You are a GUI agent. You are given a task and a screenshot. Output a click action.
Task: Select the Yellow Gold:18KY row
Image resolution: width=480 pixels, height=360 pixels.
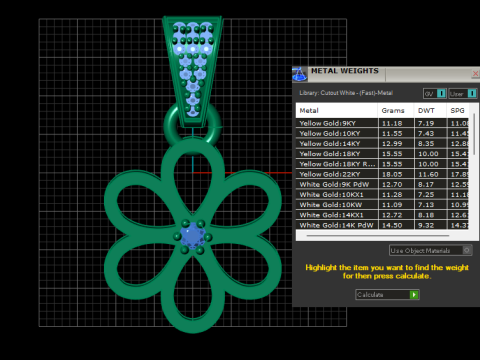click(x=382, y=154)
